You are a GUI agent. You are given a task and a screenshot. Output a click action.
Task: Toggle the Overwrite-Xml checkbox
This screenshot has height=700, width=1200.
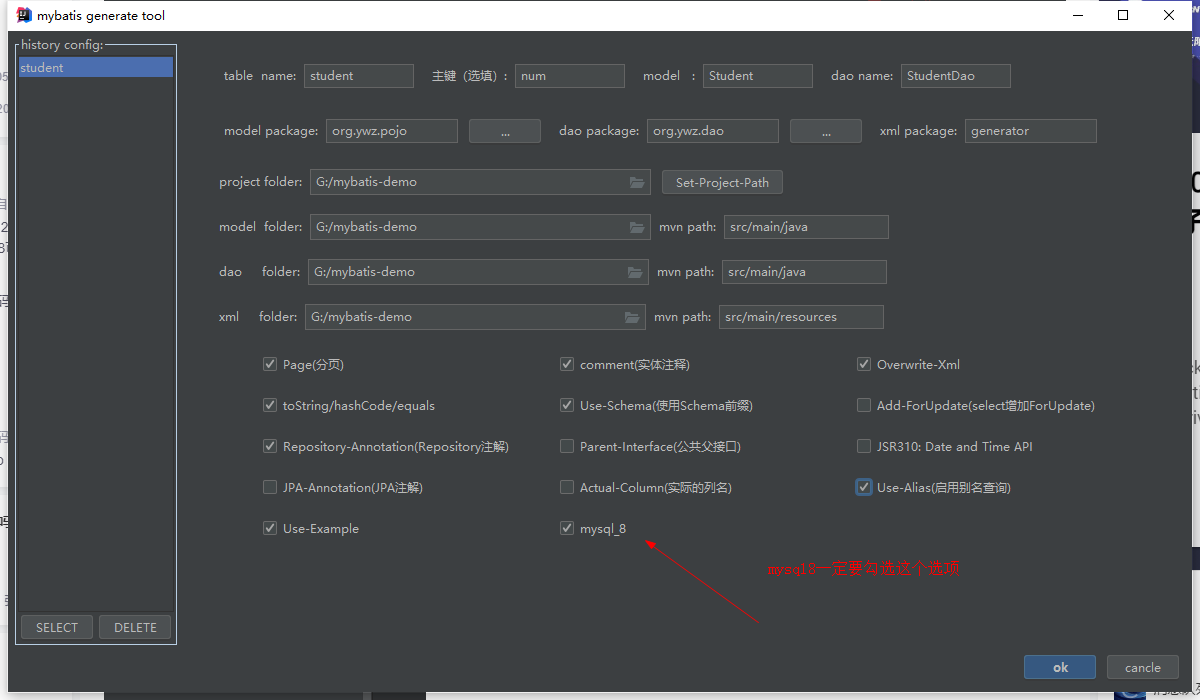[864, 365]
